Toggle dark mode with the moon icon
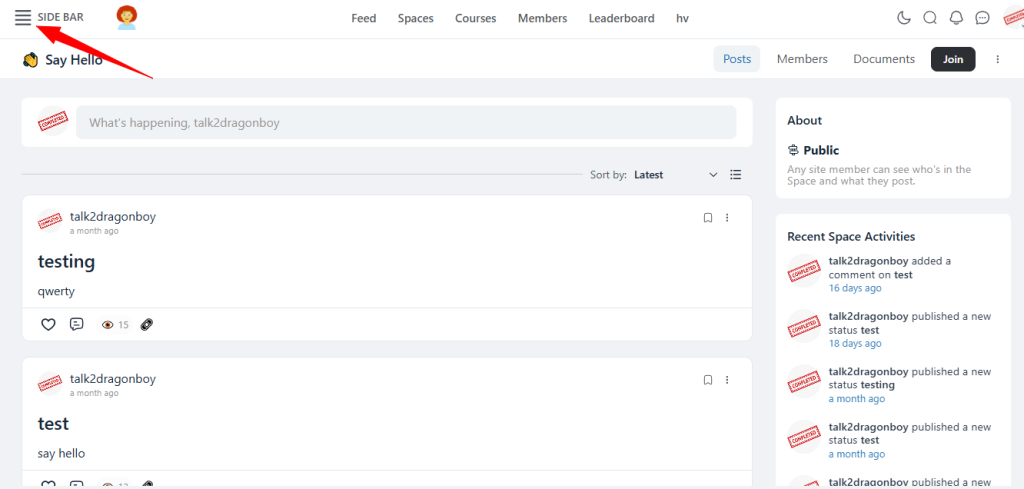 tap(904, 18)
